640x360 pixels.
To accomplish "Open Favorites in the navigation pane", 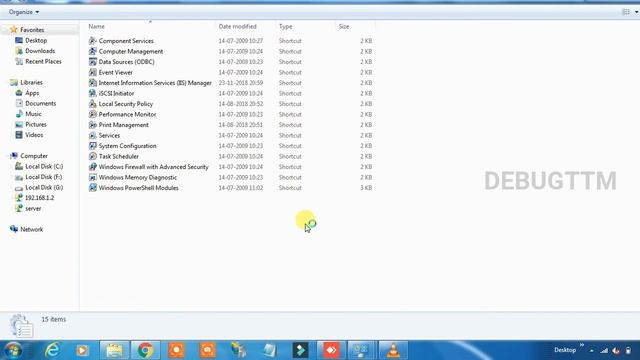I will (x=32, y=30).
